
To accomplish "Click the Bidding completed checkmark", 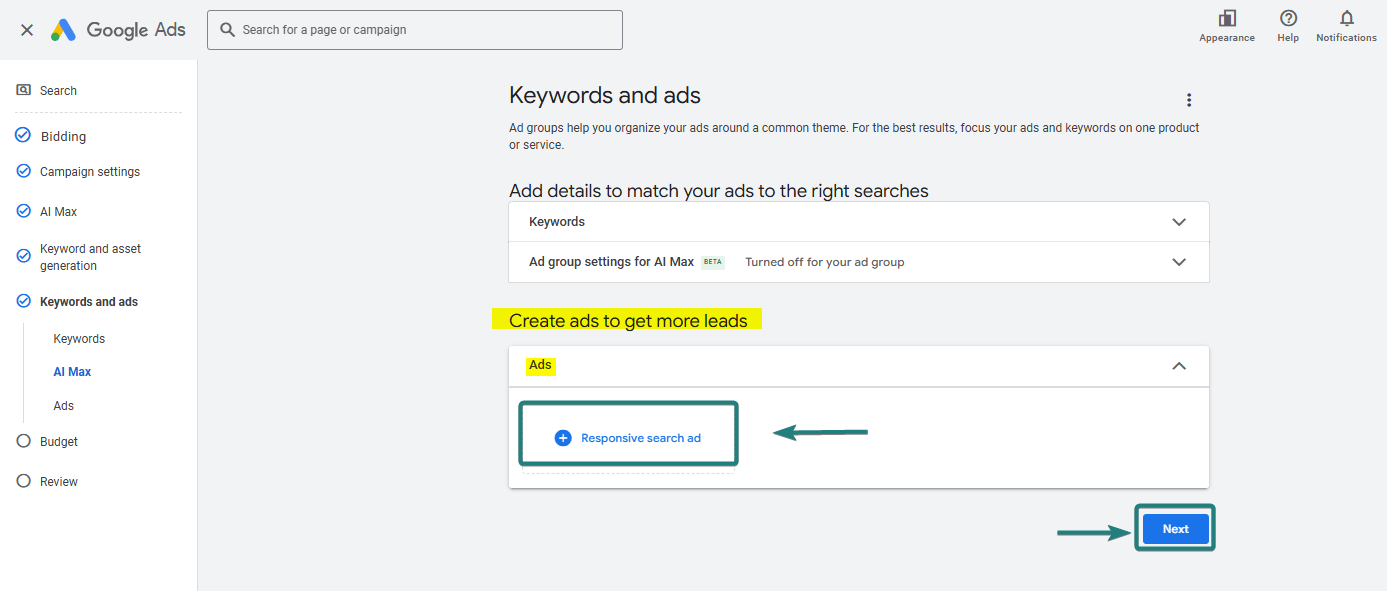I will 22,135.
